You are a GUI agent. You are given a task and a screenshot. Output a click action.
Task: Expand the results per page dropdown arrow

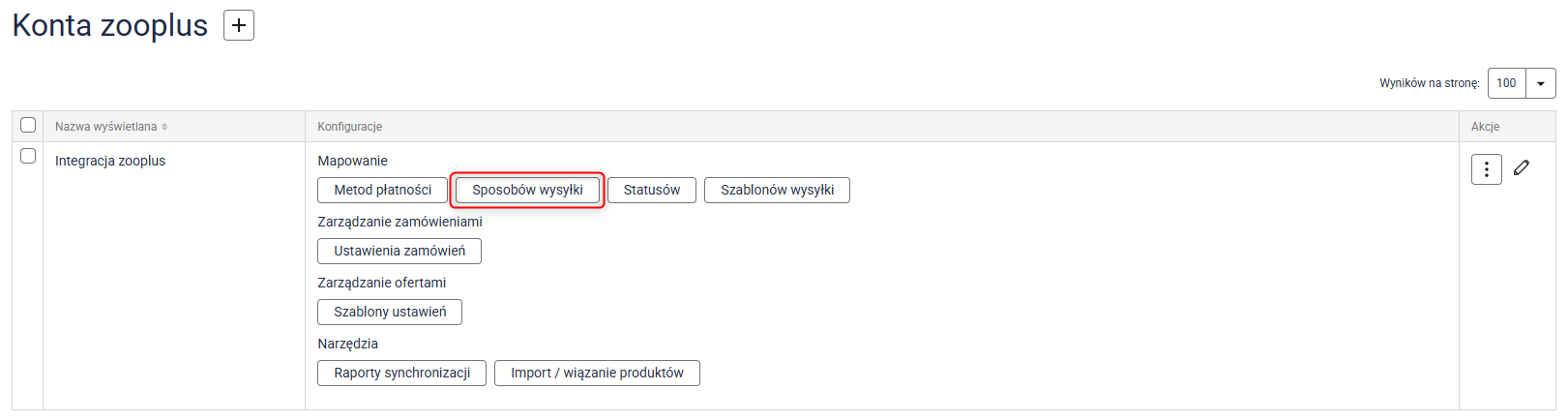(x=1541, y=83)
